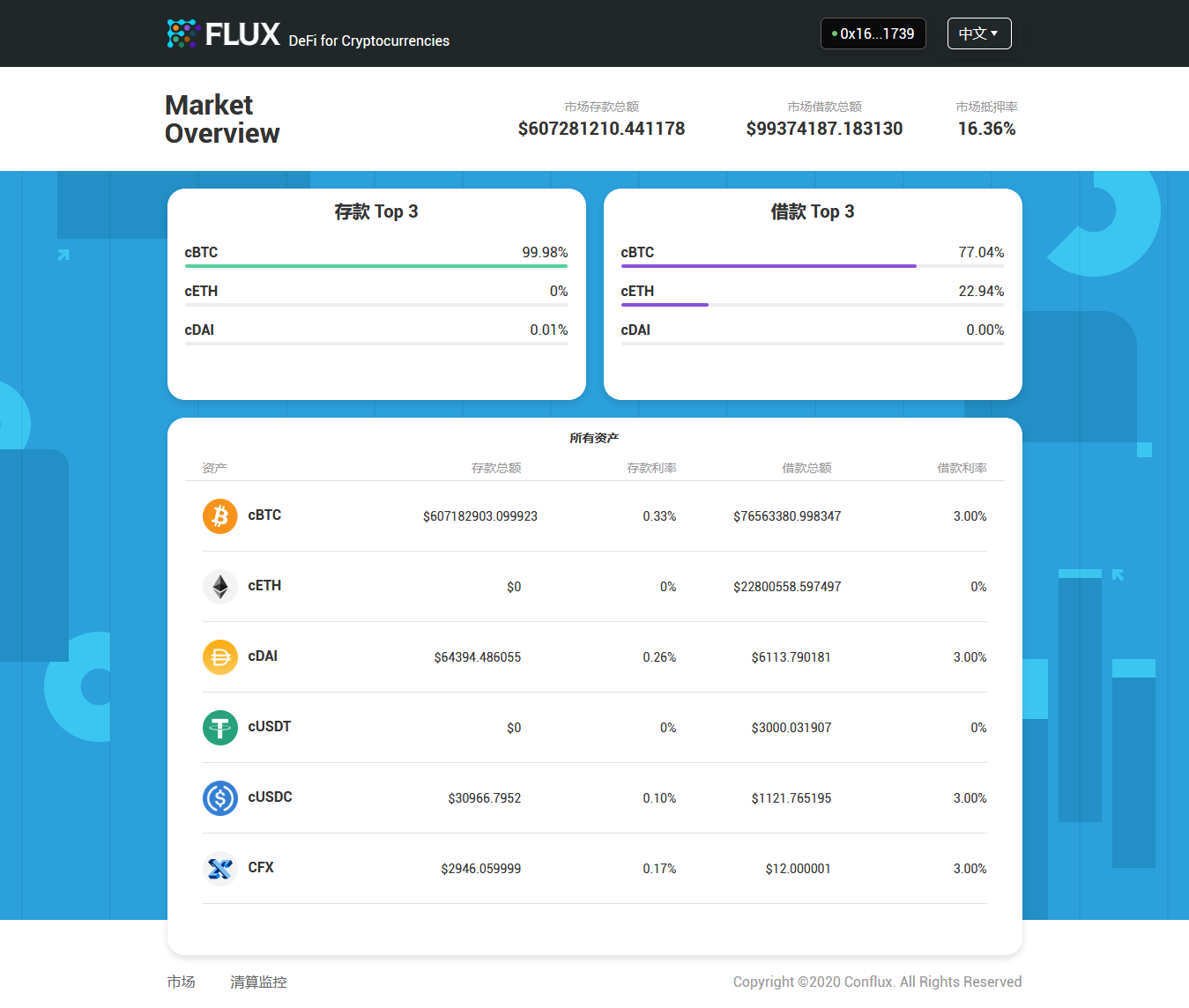Image resolution: width=1189 pixels, height=1008 pixels.
Task: Click CFX deposit rate 0.17%
Action: (659, 869)
